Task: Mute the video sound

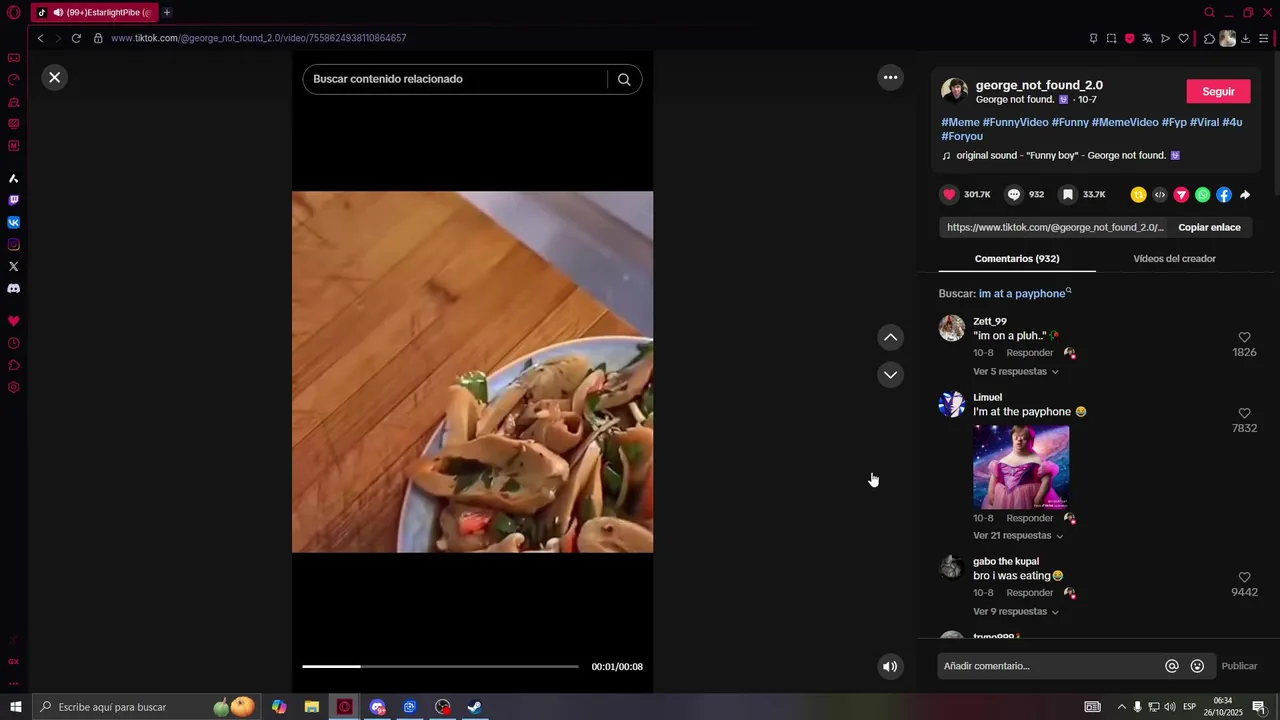Action: pyautogui.click(x=890, y=666)
